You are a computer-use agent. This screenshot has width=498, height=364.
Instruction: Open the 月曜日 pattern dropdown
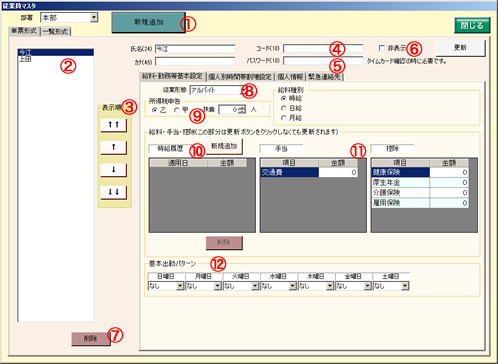[203, 286]
